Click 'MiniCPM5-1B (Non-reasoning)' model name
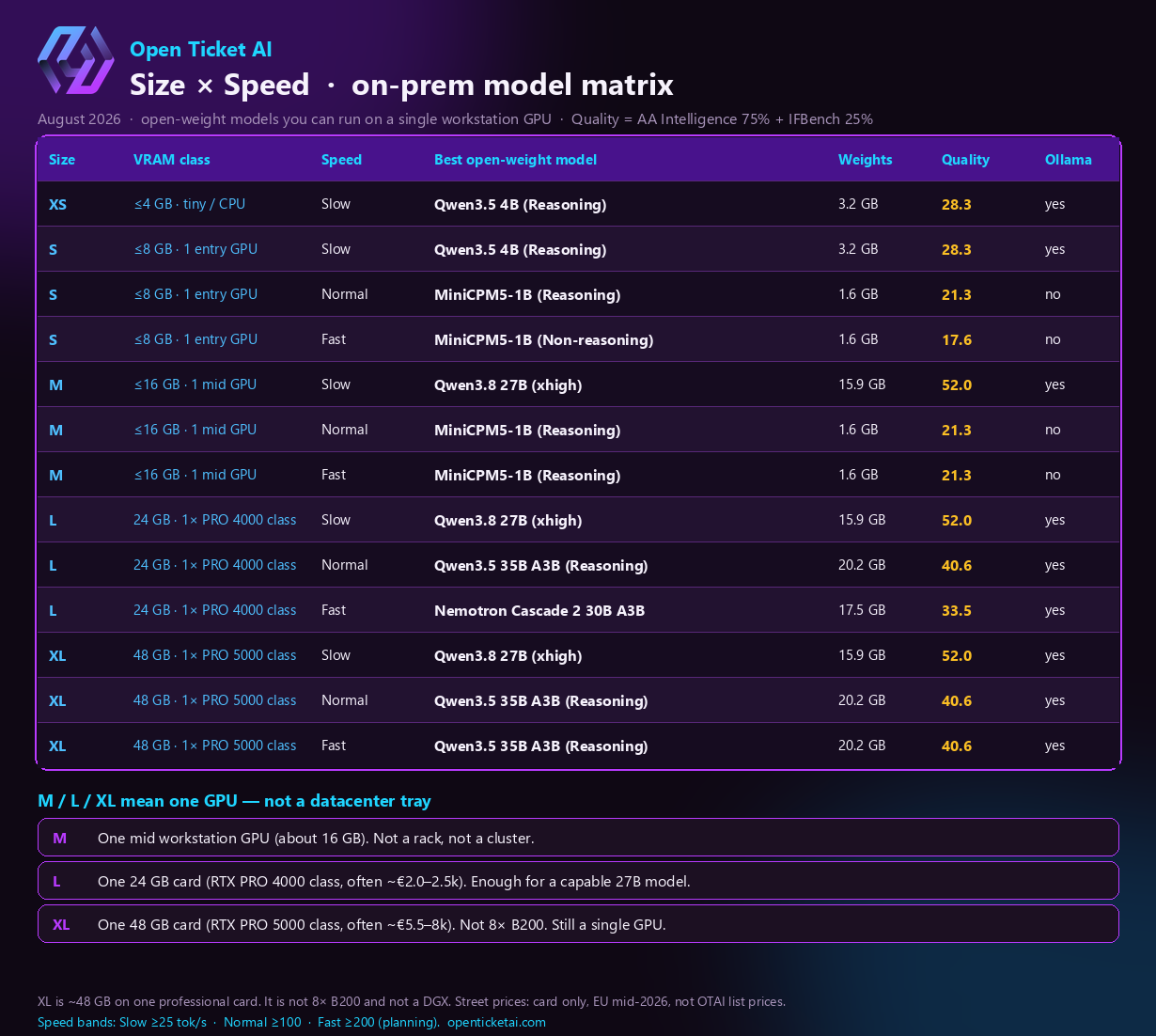 543,340
